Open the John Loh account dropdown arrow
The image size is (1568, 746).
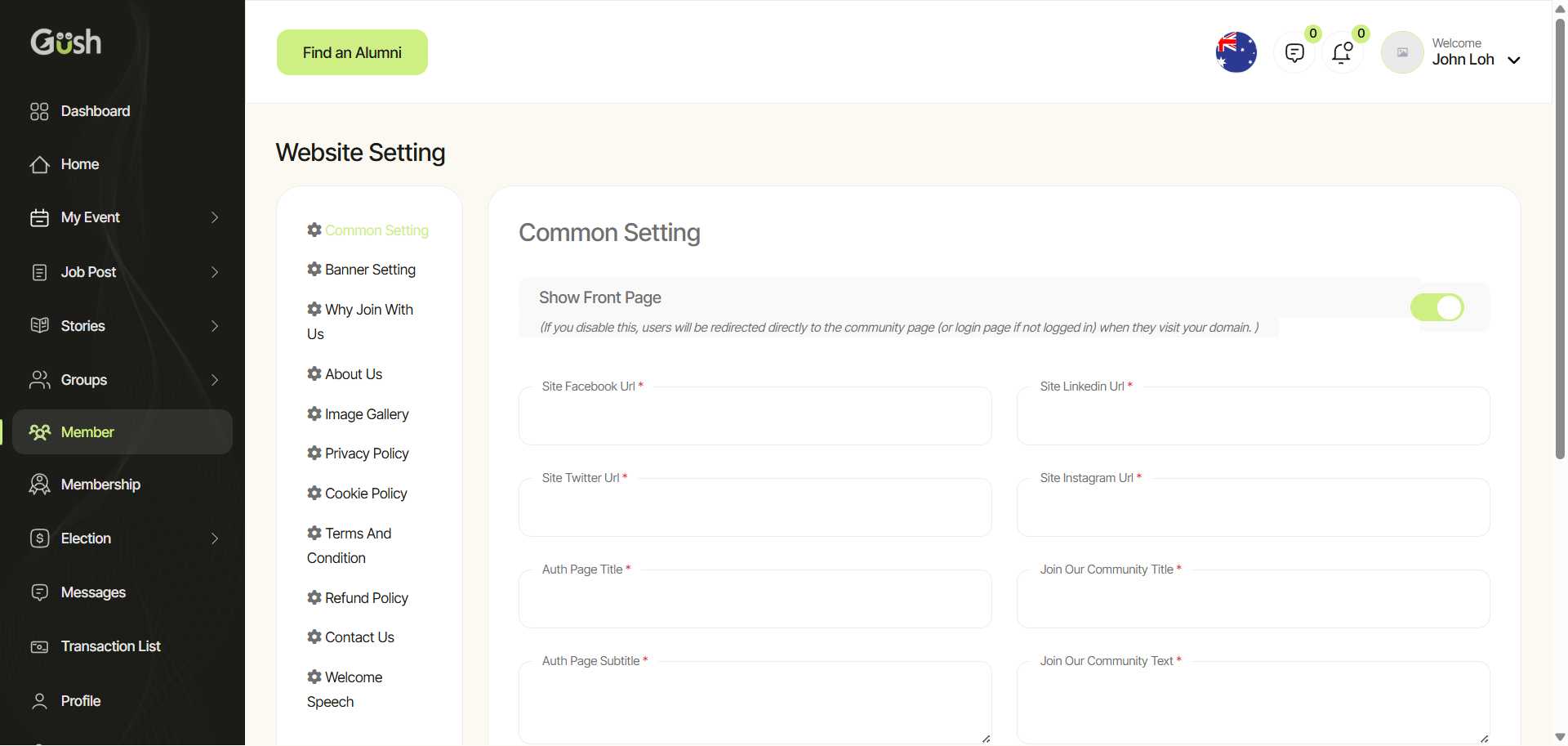pos(1513,60)
